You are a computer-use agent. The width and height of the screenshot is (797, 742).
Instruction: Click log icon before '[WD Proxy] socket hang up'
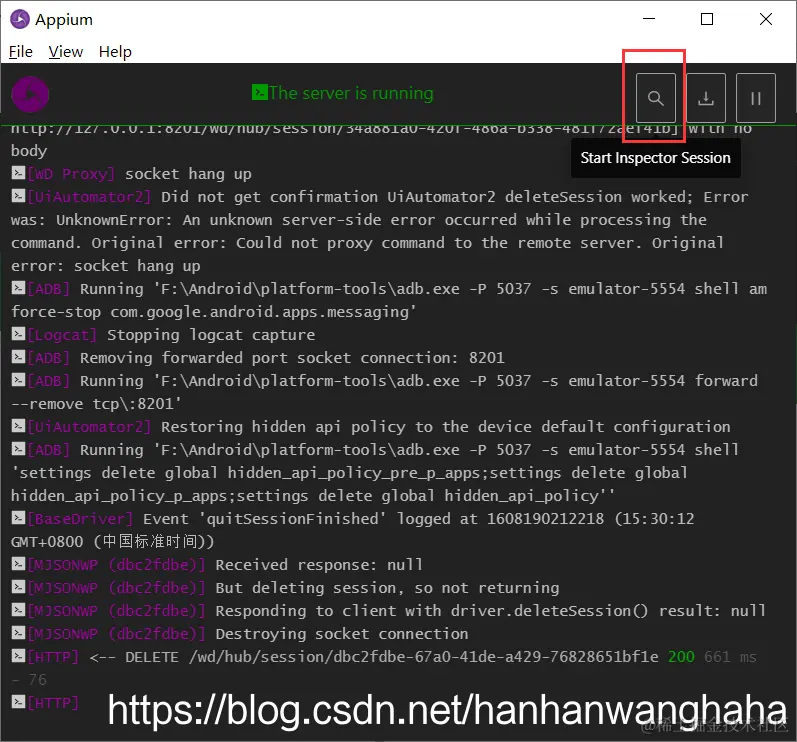click(x=18, y=173)
